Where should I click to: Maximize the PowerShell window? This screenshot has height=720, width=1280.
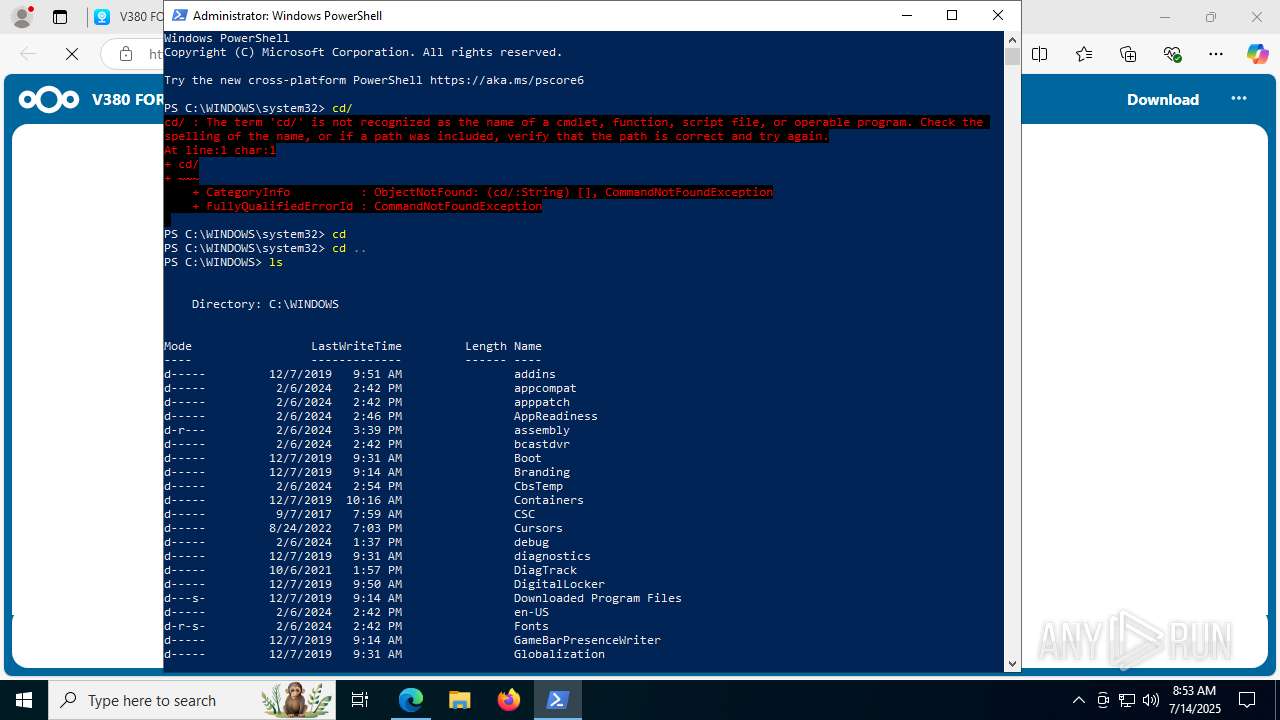(952, 15)
